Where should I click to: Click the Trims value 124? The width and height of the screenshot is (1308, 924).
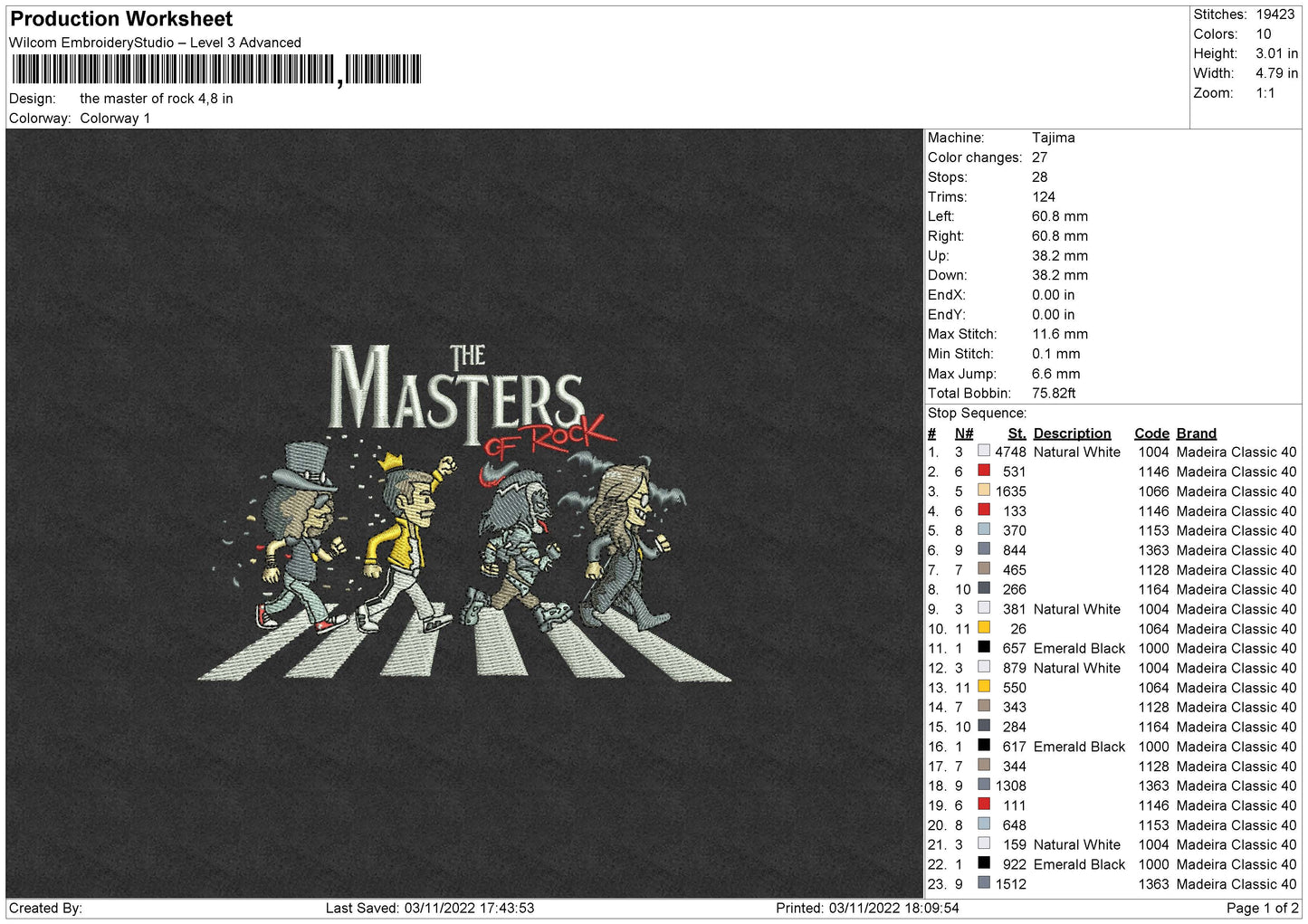coord(1044,197)
